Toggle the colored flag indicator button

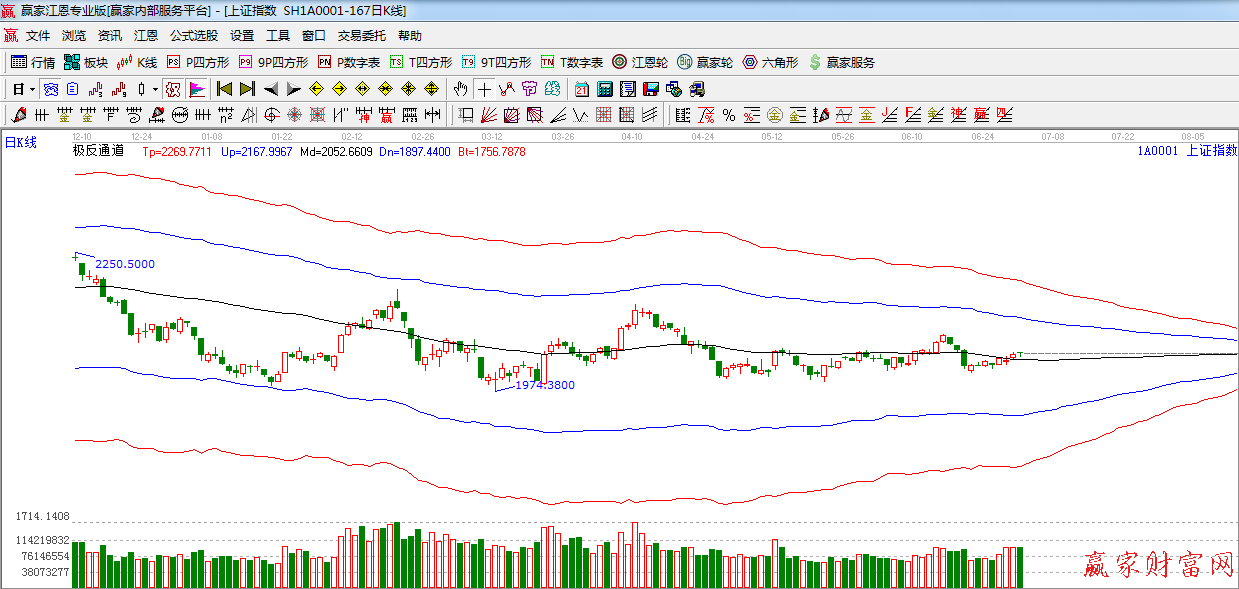point(197,89)
